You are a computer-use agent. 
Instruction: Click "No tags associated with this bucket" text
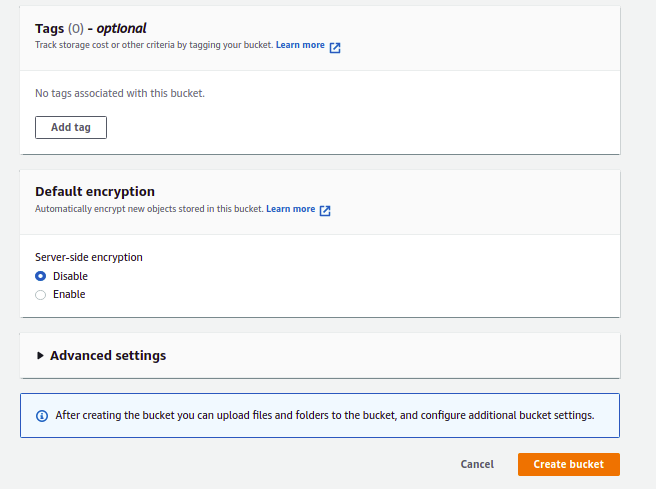point(120,93)
